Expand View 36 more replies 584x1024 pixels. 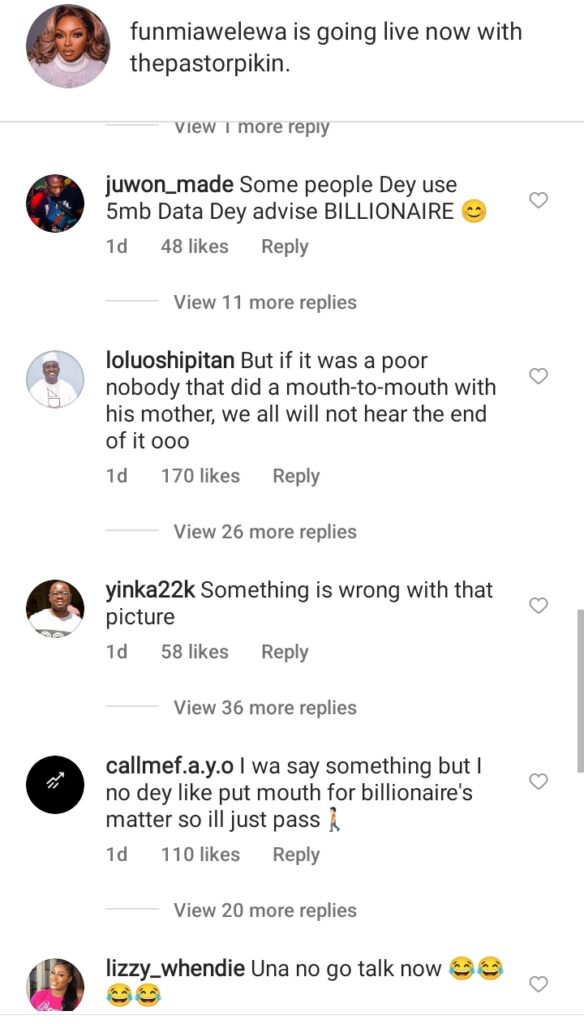pyautogui.click(x=265, y=707)
